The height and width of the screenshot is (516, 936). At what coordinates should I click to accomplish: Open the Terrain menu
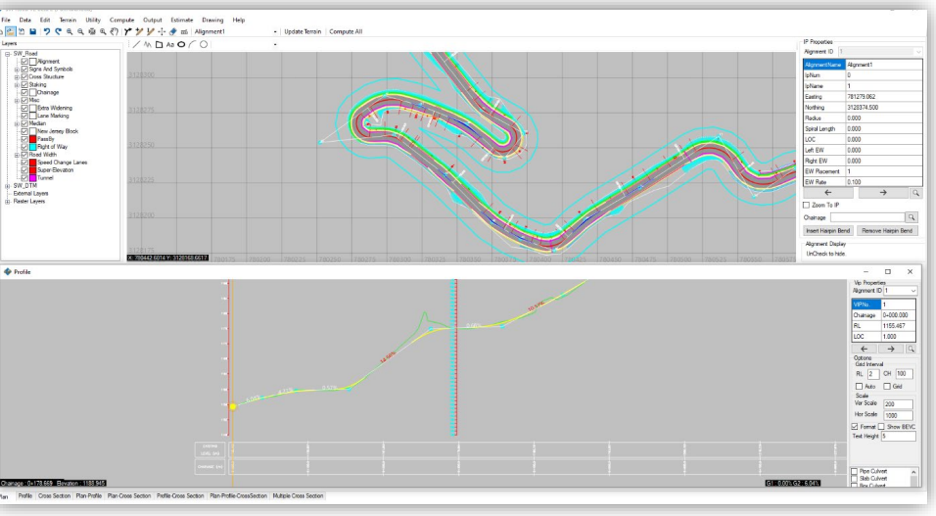tap(68, 20)
